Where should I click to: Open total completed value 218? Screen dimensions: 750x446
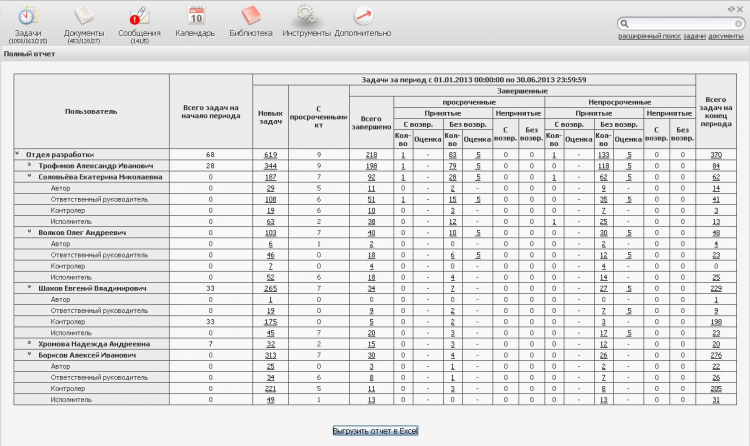(x=371, y=155)
